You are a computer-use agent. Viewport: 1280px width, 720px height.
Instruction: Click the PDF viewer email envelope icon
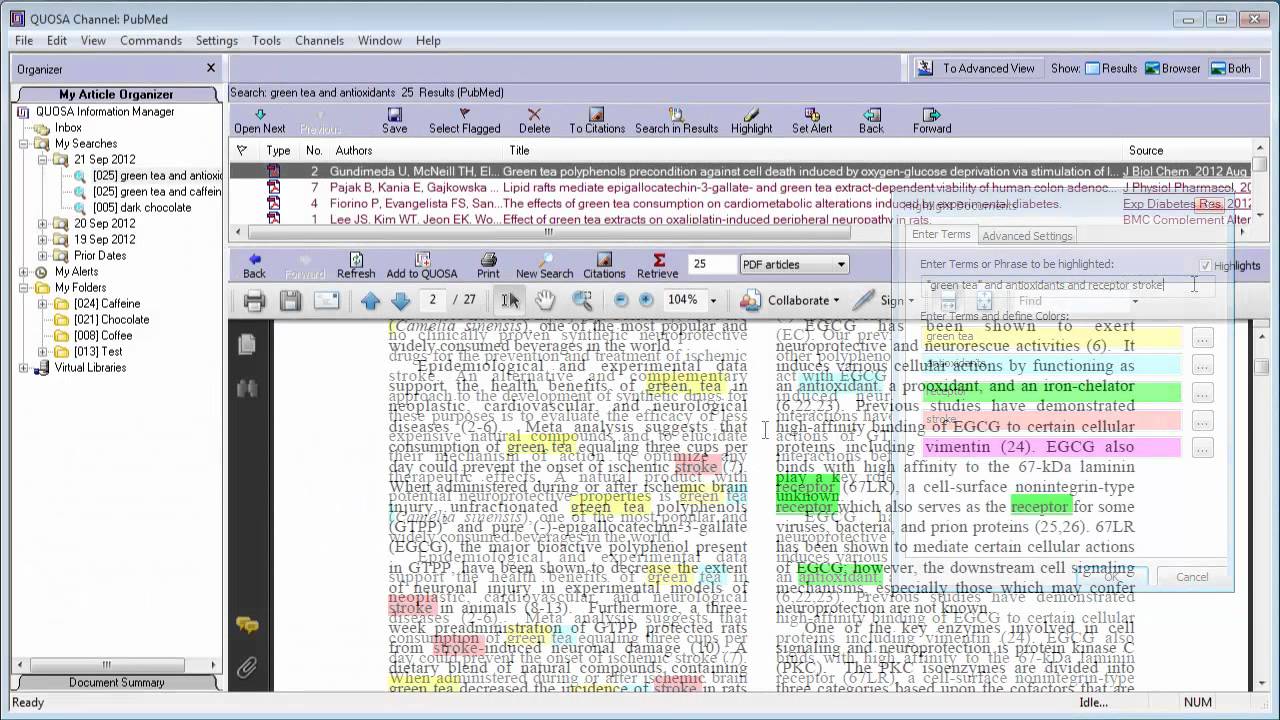pyautogui.click(x=326, y=300)
